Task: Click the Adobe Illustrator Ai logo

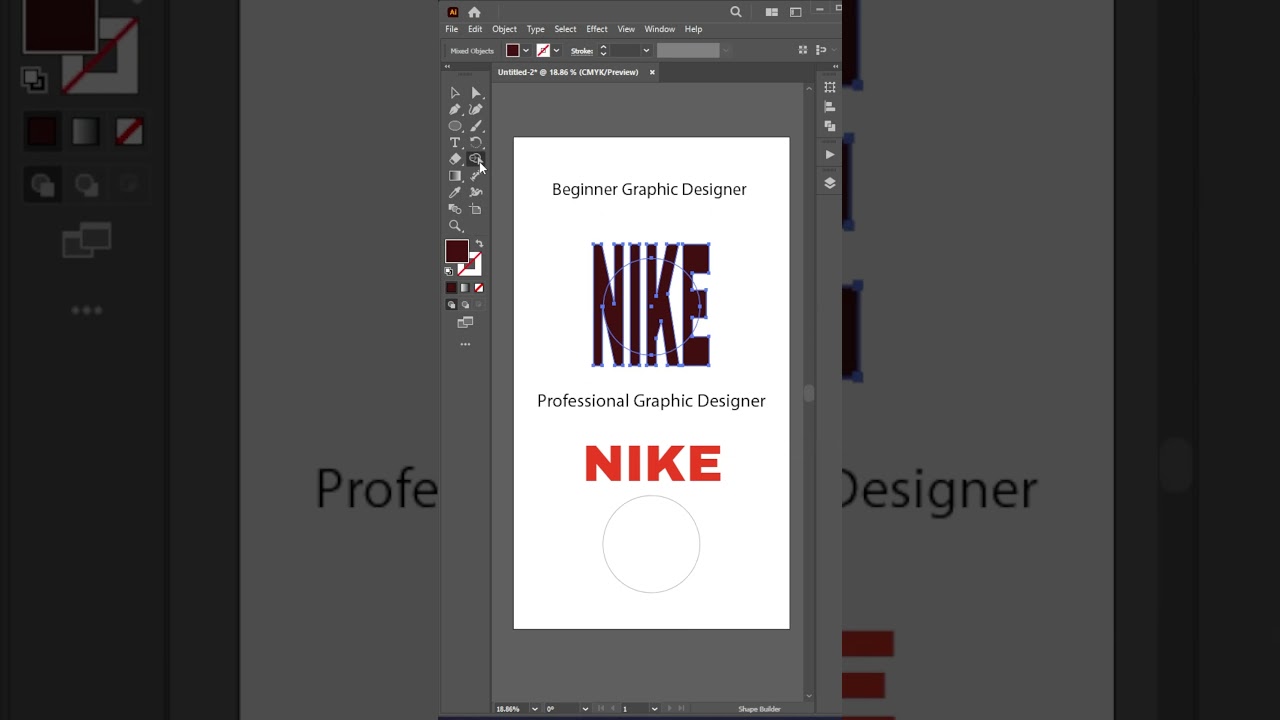Action: point(453,12)
